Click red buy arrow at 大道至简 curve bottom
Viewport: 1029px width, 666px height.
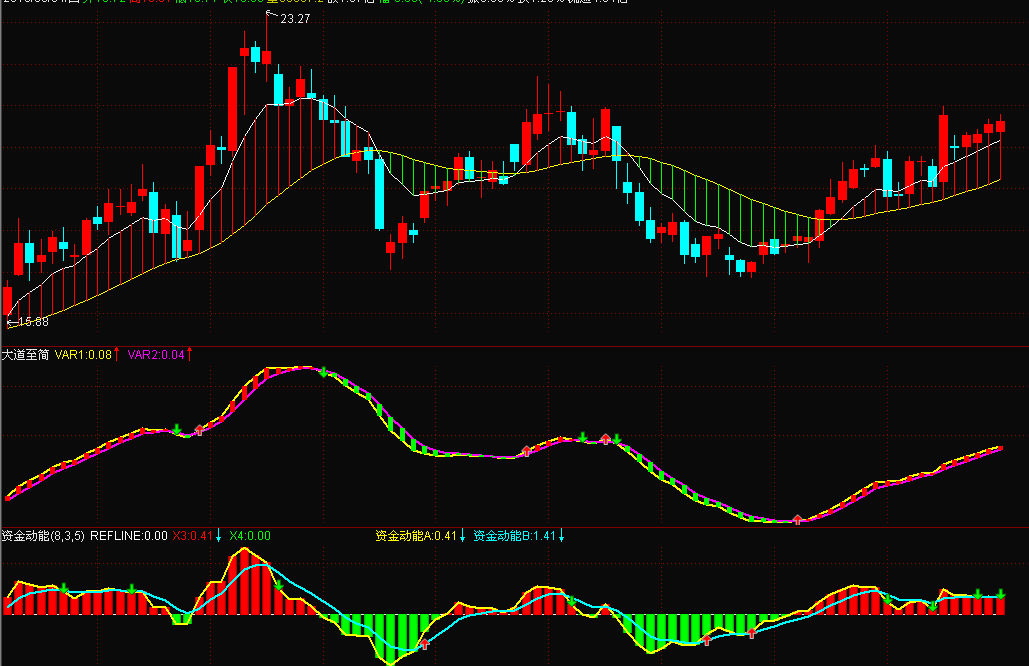pyautogui.click(x=797, y=519)
